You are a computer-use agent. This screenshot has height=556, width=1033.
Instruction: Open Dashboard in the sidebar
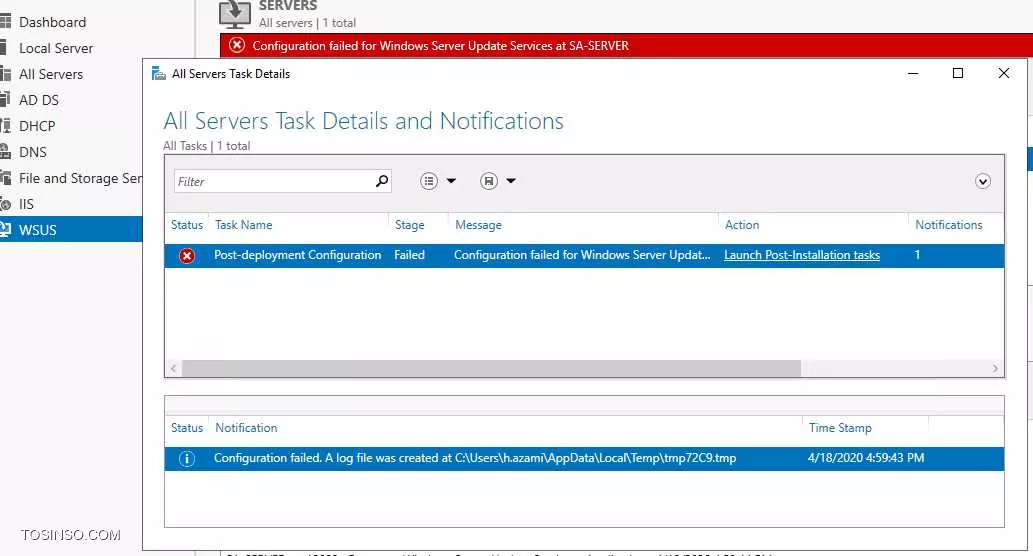coord(52,22)
